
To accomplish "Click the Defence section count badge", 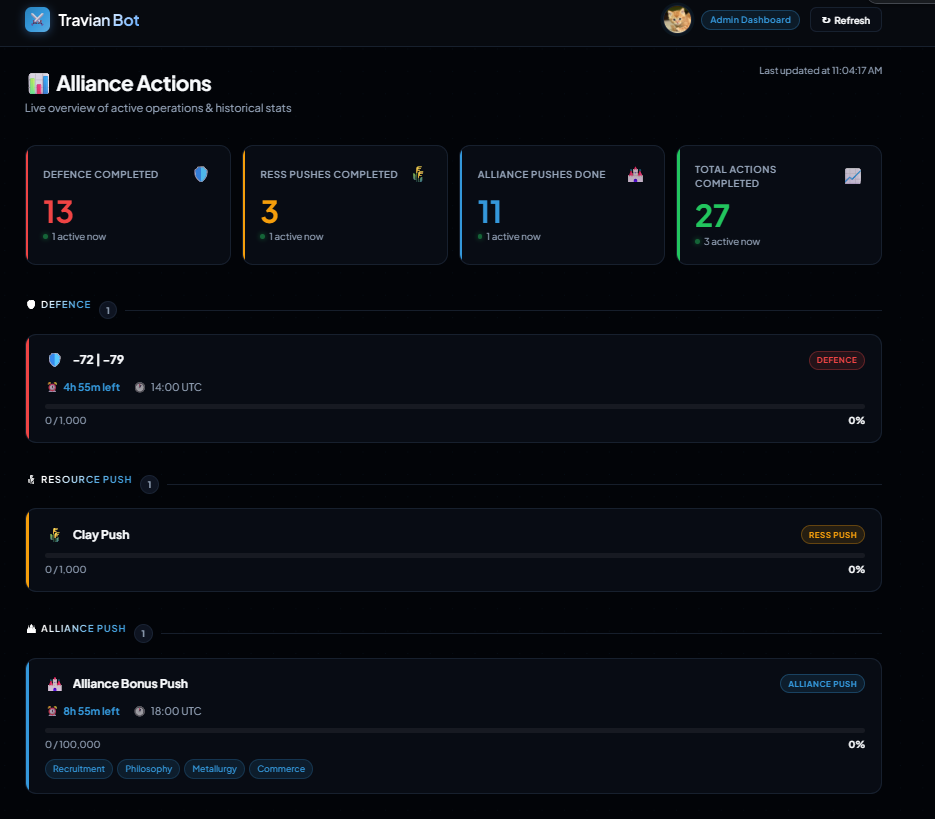I will click(108, 310).
